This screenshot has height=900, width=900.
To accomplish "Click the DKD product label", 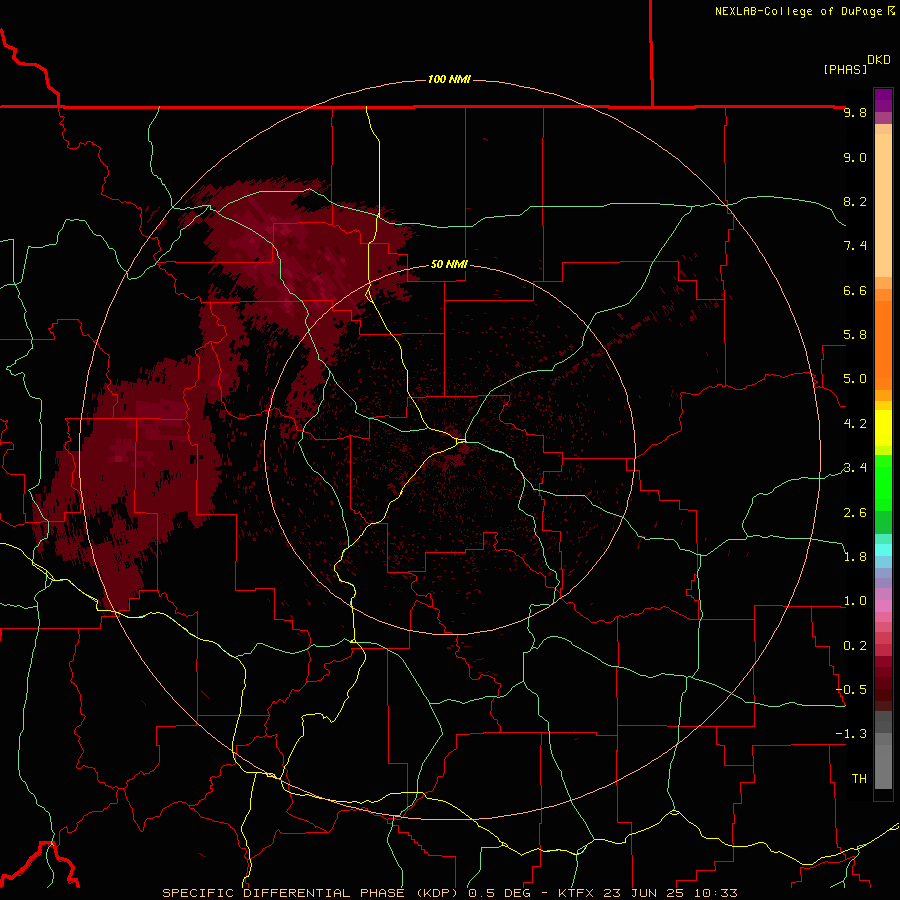I will [x=878, y=60].
